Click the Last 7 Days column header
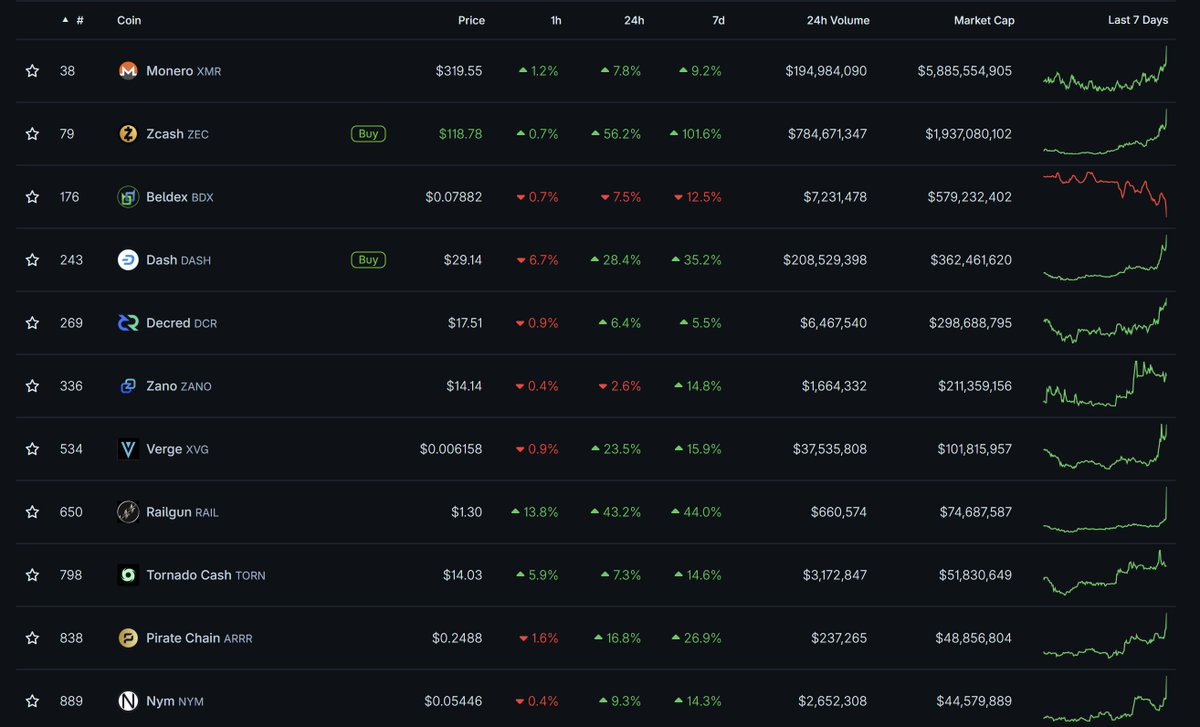Viewport: 1200px width, 727px height. pyautogui.click(x=1138, y=20)
